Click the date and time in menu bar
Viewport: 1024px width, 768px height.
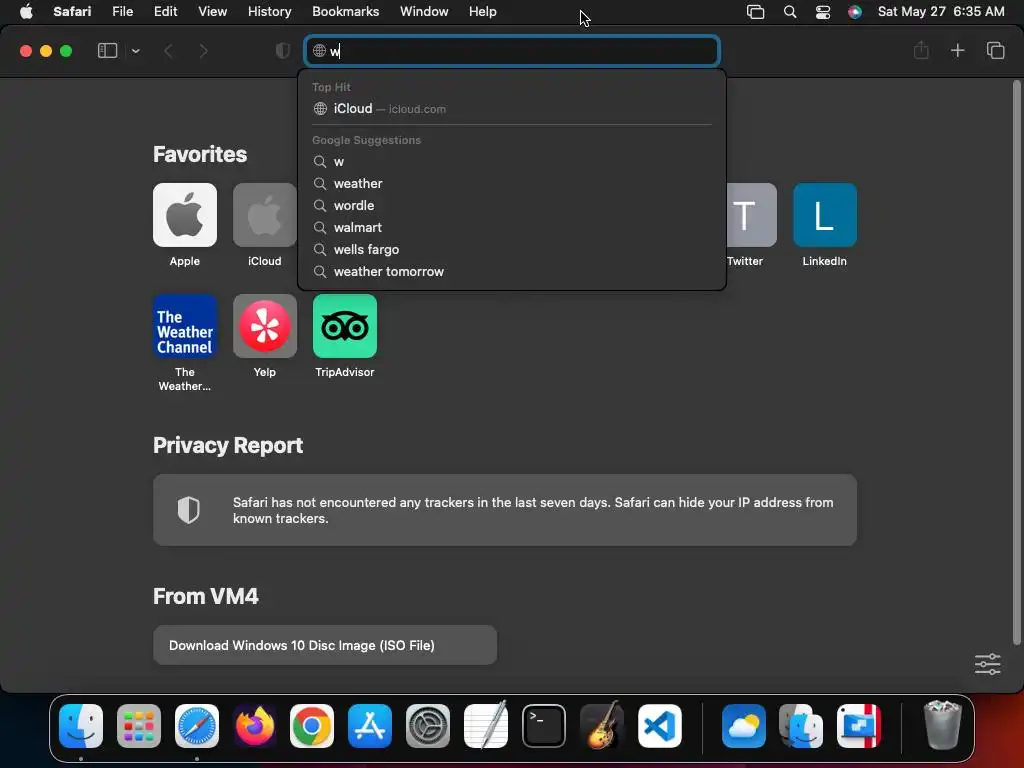click(x=941, y=12)
